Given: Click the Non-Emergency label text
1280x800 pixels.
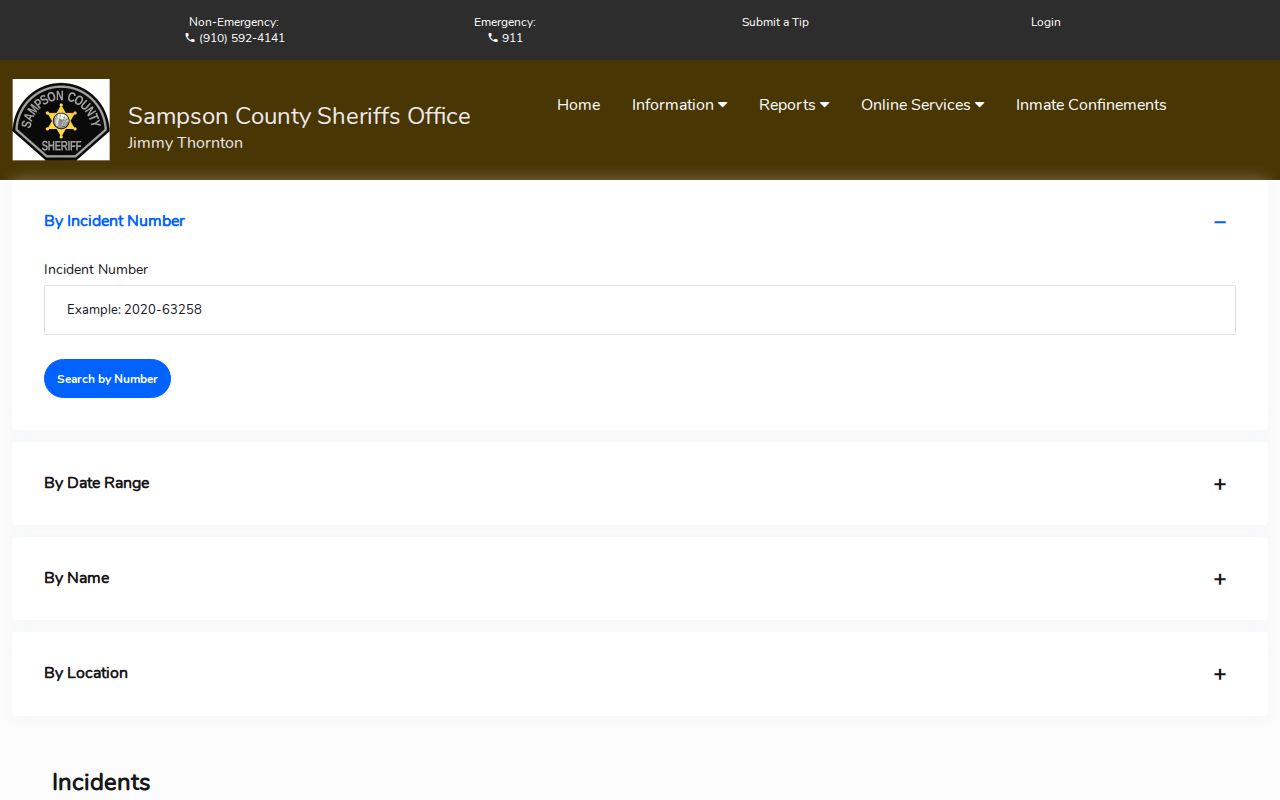Looking at the screenshot, I should coord(234,22).
